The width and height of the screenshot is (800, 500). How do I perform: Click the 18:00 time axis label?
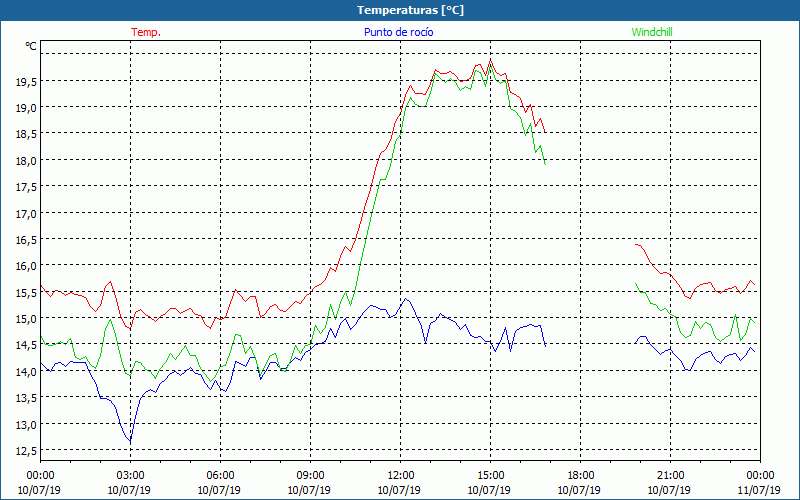581,476
